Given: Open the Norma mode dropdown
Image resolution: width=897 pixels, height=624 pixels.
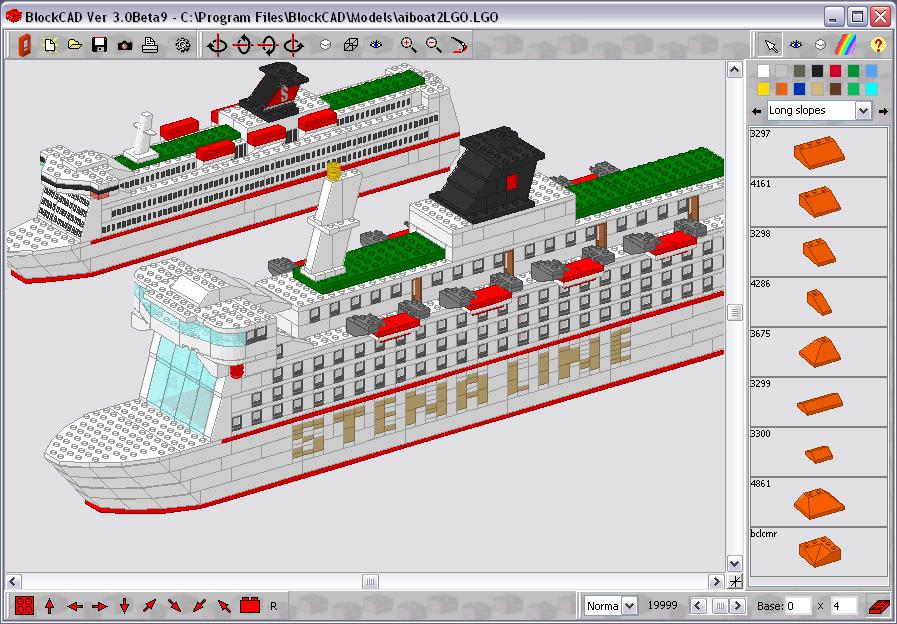Looking at the screenshot, I should [x=629, y=605].
